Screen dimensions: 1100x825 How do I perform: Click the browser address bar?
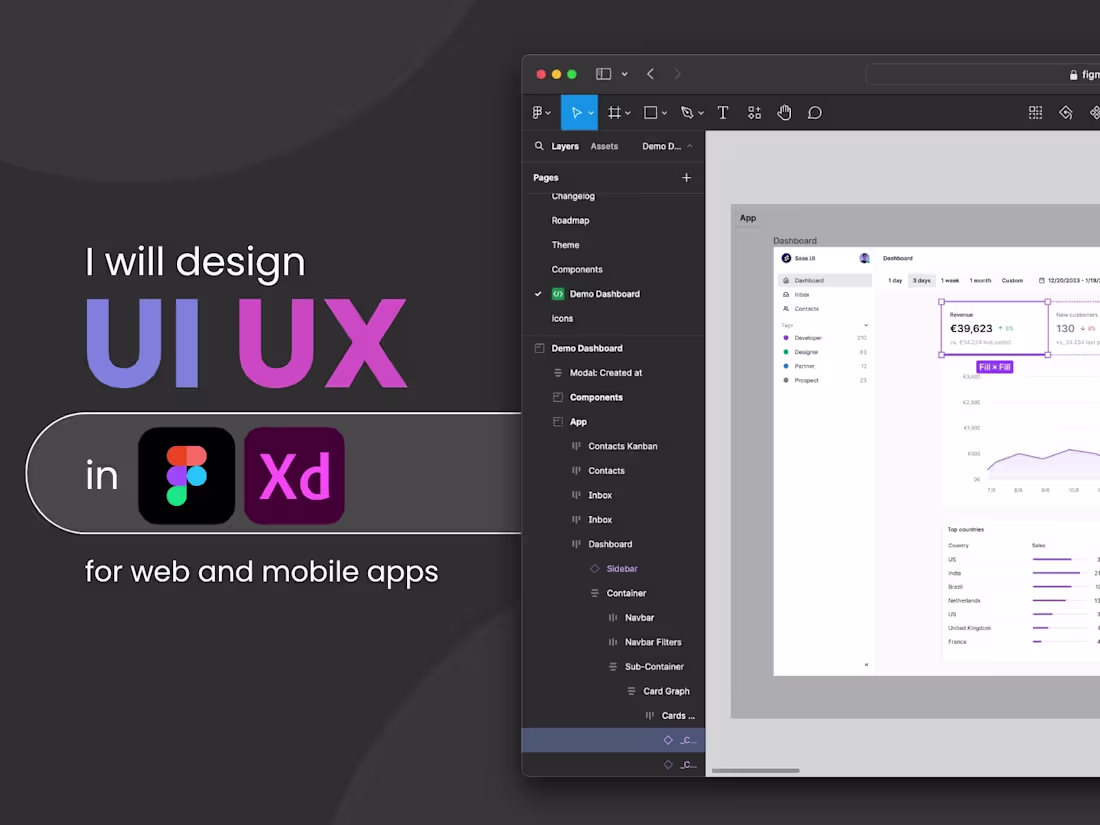coord(983,74)
